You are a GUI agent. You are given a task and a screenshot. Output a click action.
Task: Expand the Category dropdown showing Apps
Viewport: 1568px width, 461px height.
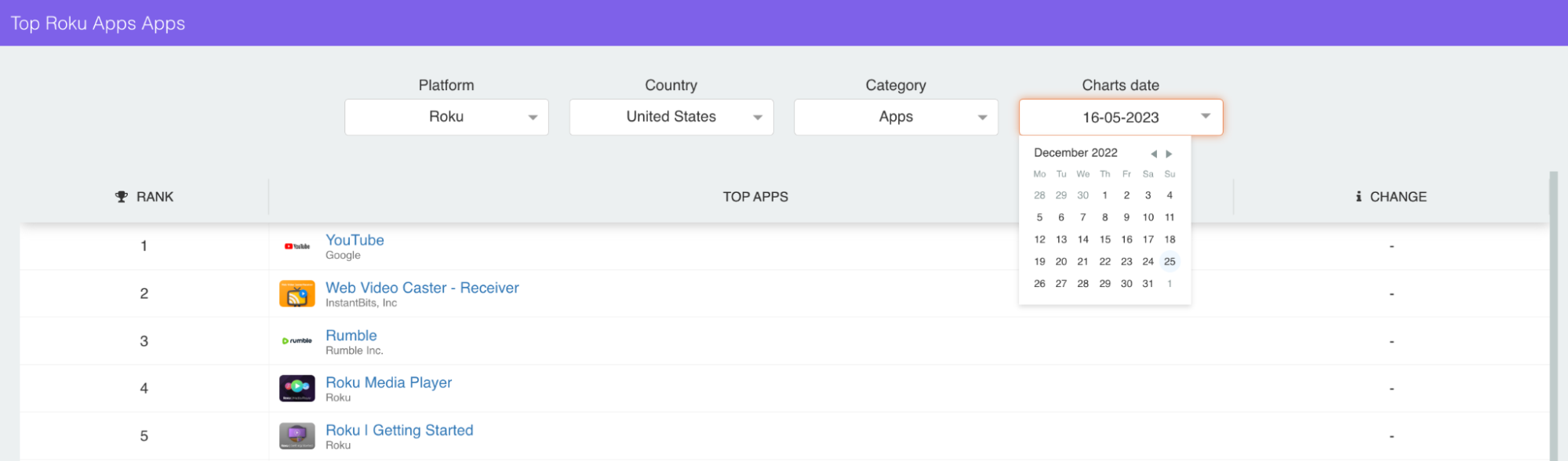(895, 117)
